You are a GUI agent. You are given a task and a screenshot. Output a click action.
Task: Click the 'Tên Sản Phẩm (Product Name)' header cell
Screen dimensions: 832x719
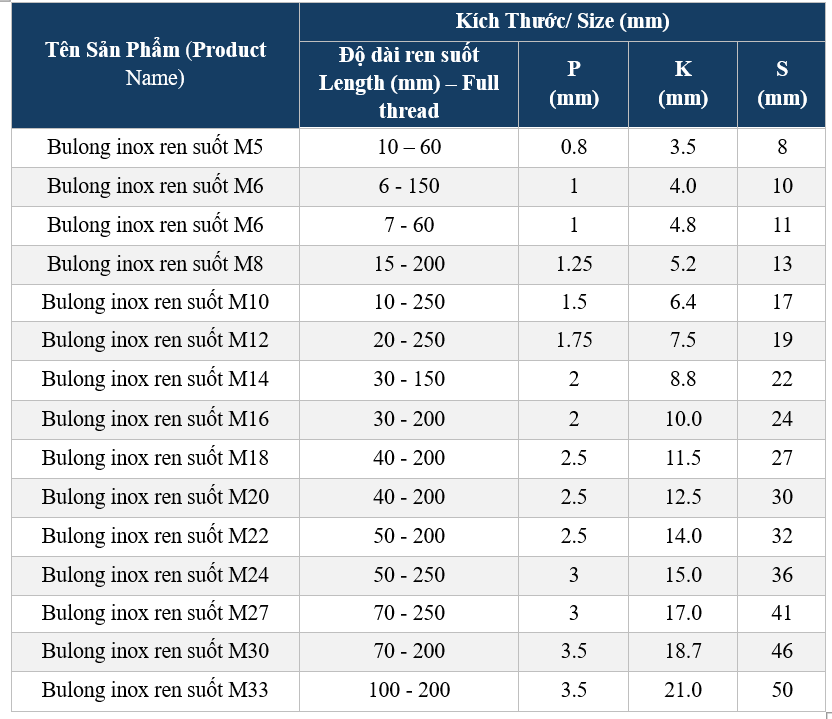[x=155, y=64]
